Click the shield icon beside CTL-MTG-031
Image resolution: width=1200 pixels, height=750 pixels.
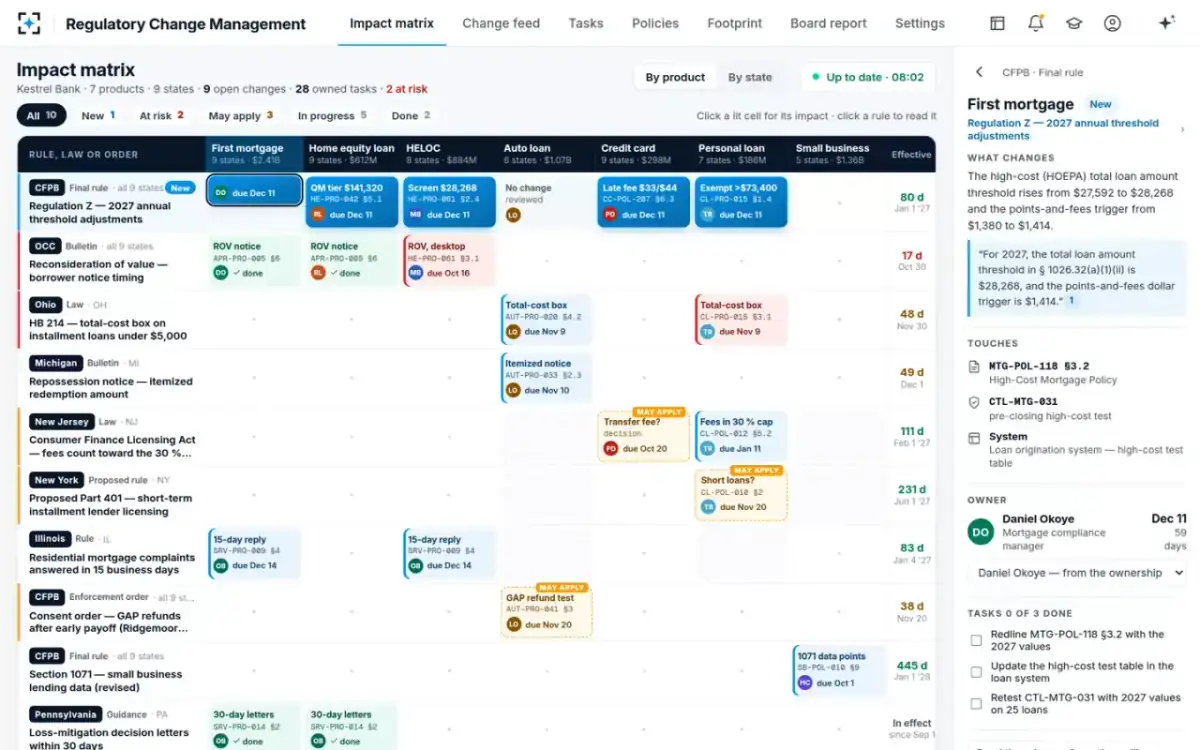974,401
